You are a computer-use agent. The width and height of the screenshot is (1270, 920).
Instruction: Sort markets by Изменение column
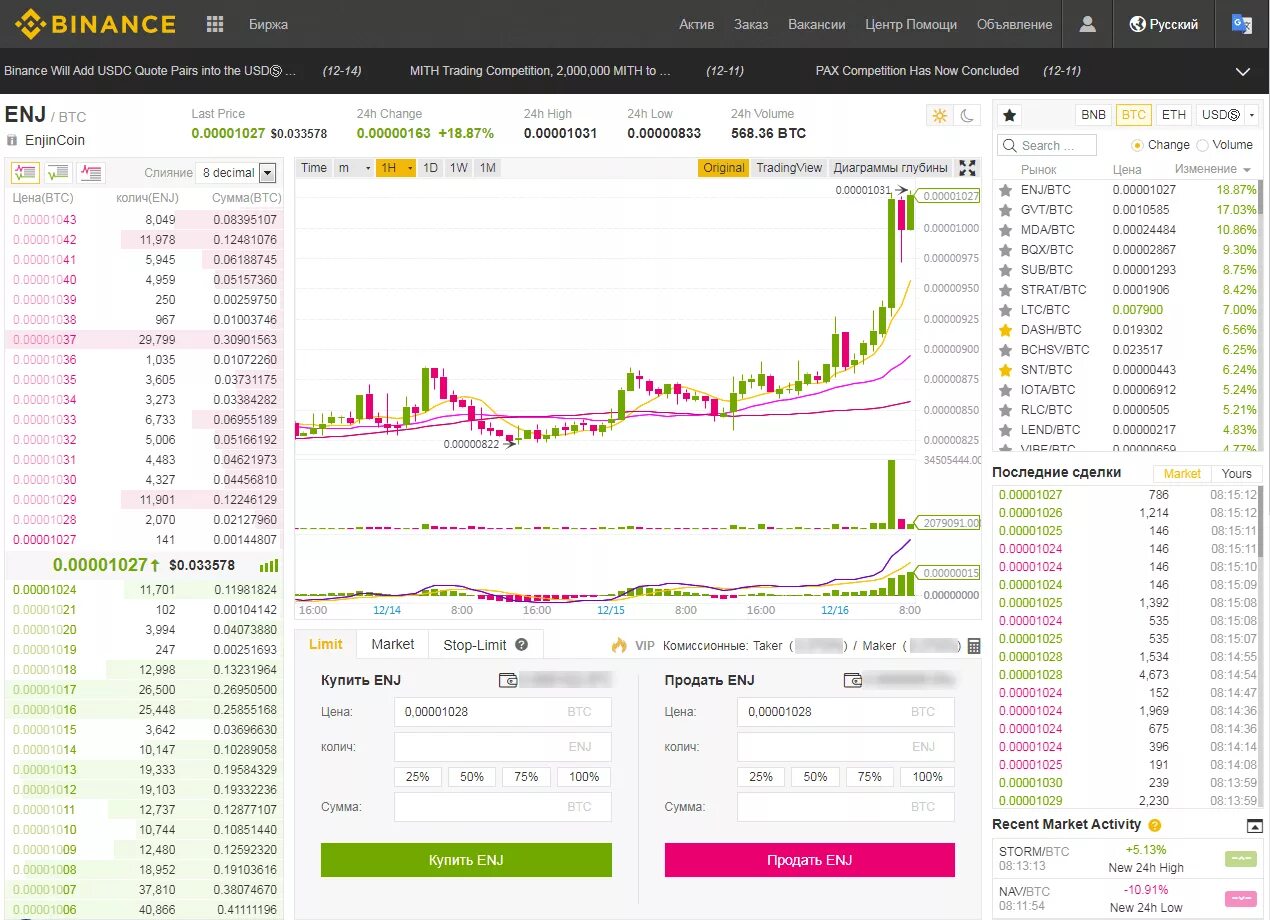click(x=1212, y=170)
